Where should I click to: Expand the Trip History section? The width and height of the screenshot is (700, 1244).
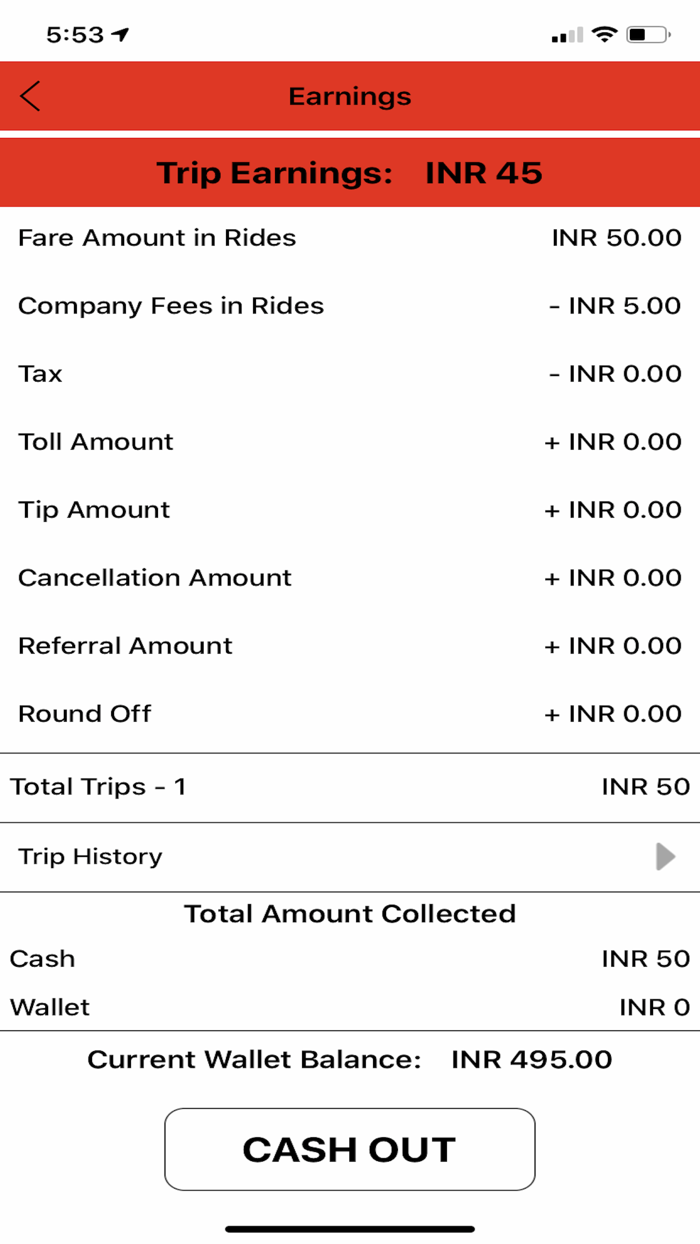click(350, 856)
